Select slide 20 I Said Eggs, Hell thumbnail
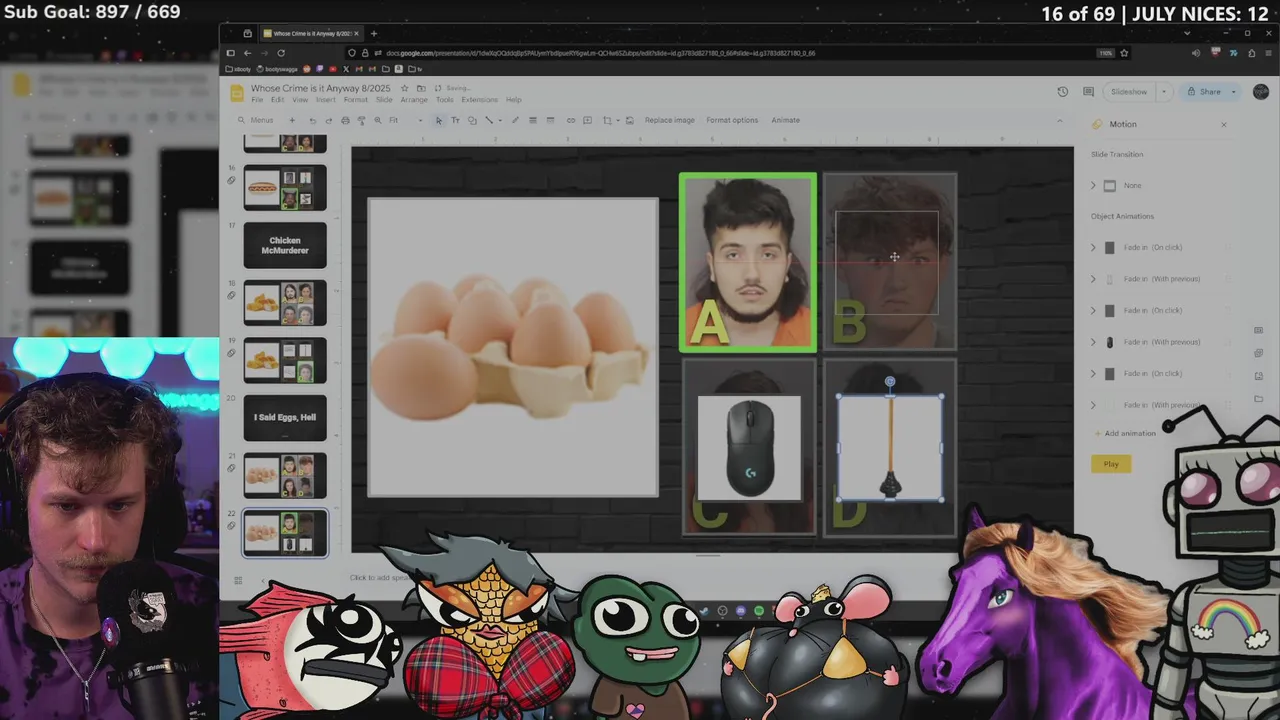Image resolution: width=1280 pixels, height=720 pixels. click(285, 418)
